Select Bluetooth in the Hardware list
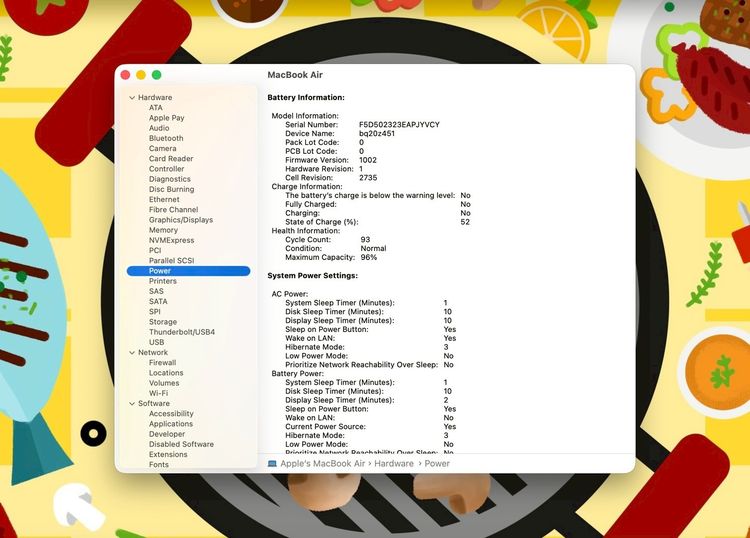The width and height of the screenshot is (750, 538). coord(165,138)
